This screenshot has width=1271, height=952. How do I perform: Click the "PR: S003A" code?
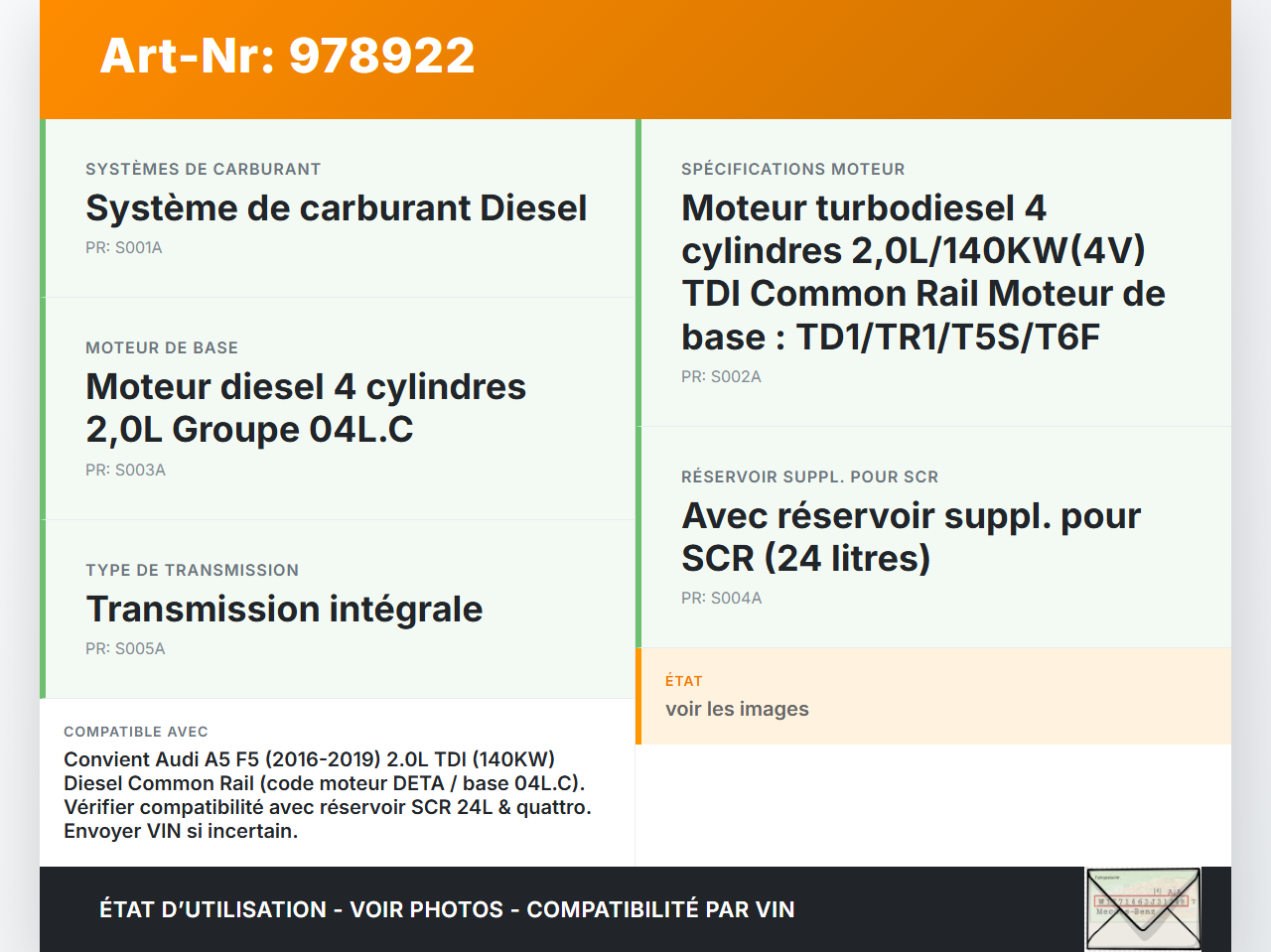(125, 470)
